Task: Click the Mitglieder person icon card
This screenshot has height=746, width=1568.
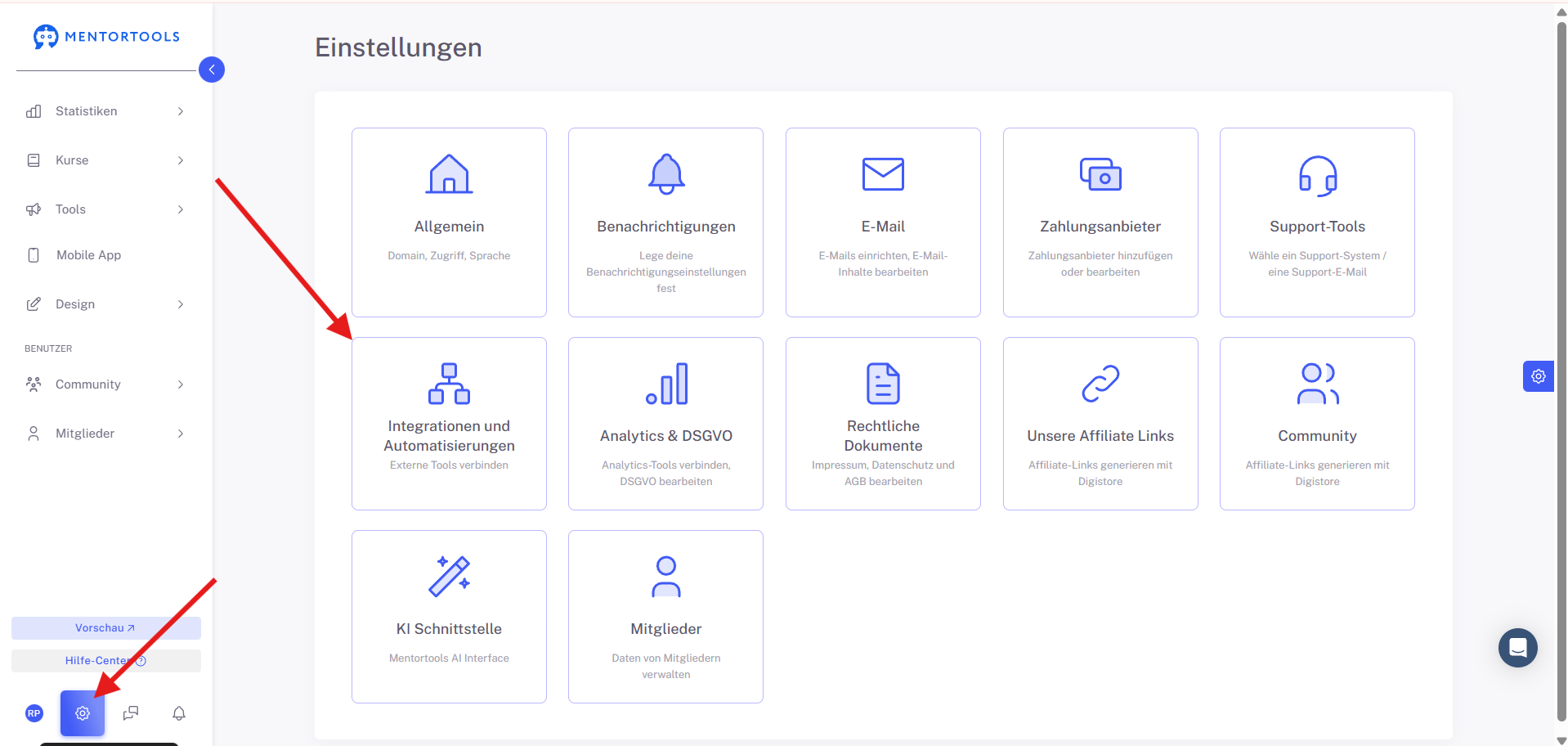Action: point(666,577)
